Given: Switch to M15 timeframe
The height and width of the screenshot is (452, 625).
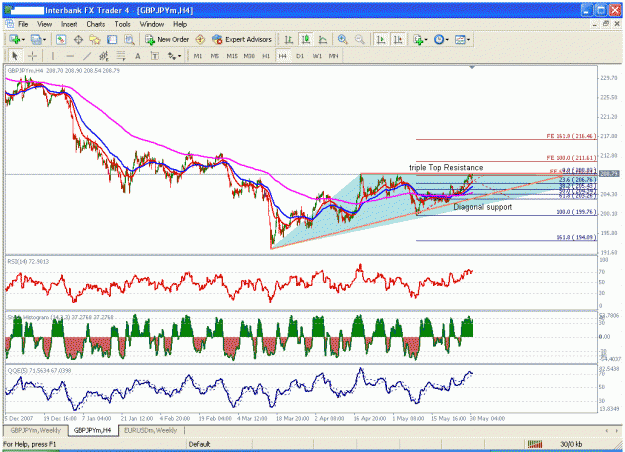Looking at the screenshot, I should tap(232, 56).
